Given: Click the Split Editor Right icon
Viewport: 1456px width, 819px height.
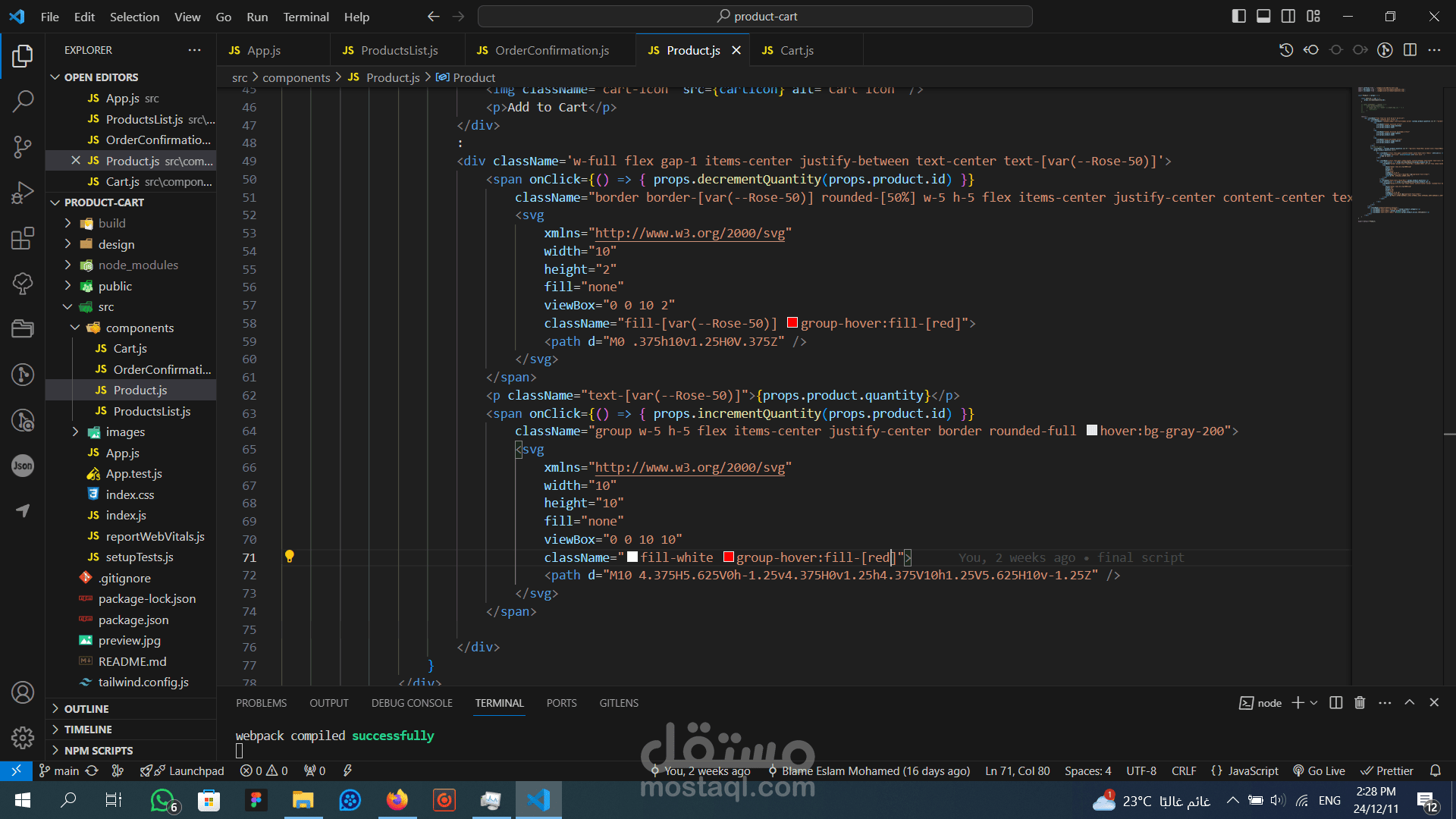Looking at the screenshot, I should pos(1410,50).
